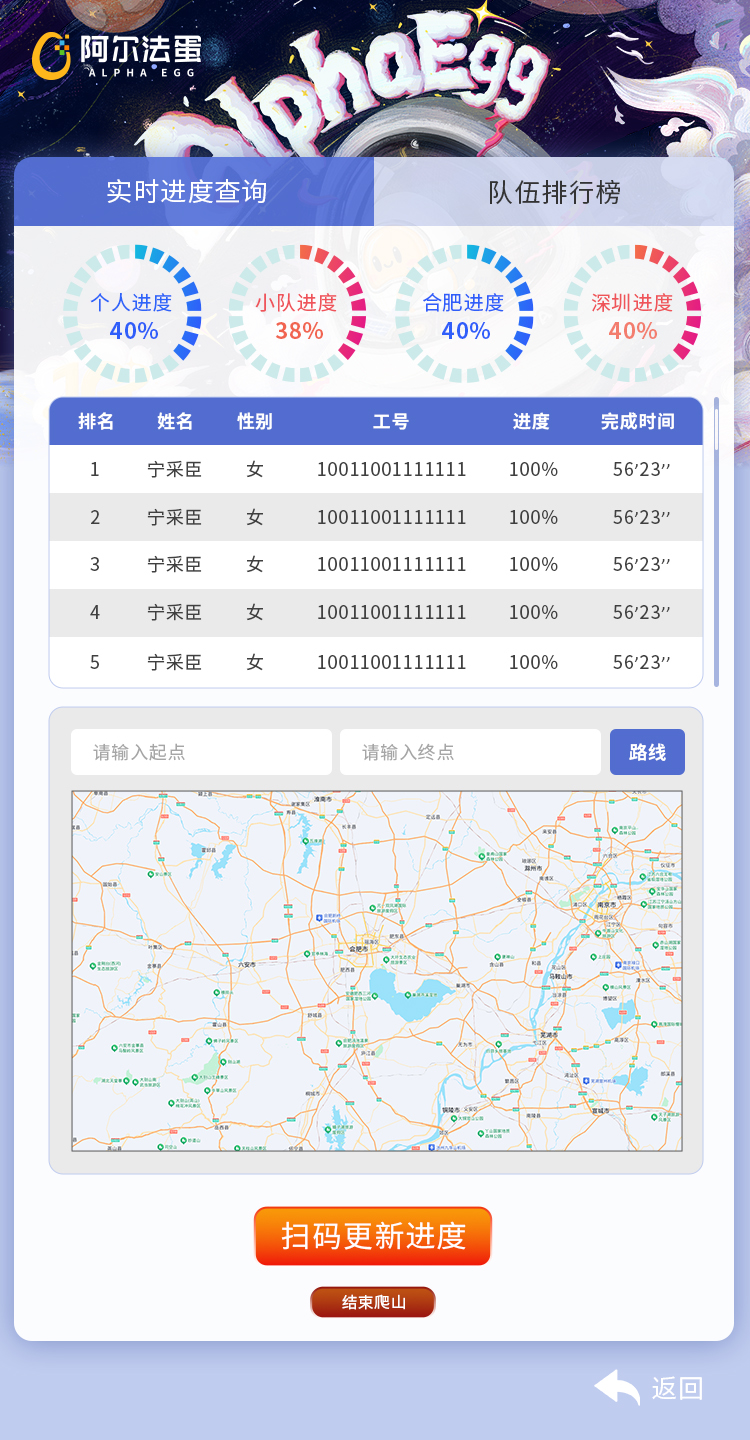
Task: Click the 100% progress in rank 4 row
Action: (x=533, y=612)
